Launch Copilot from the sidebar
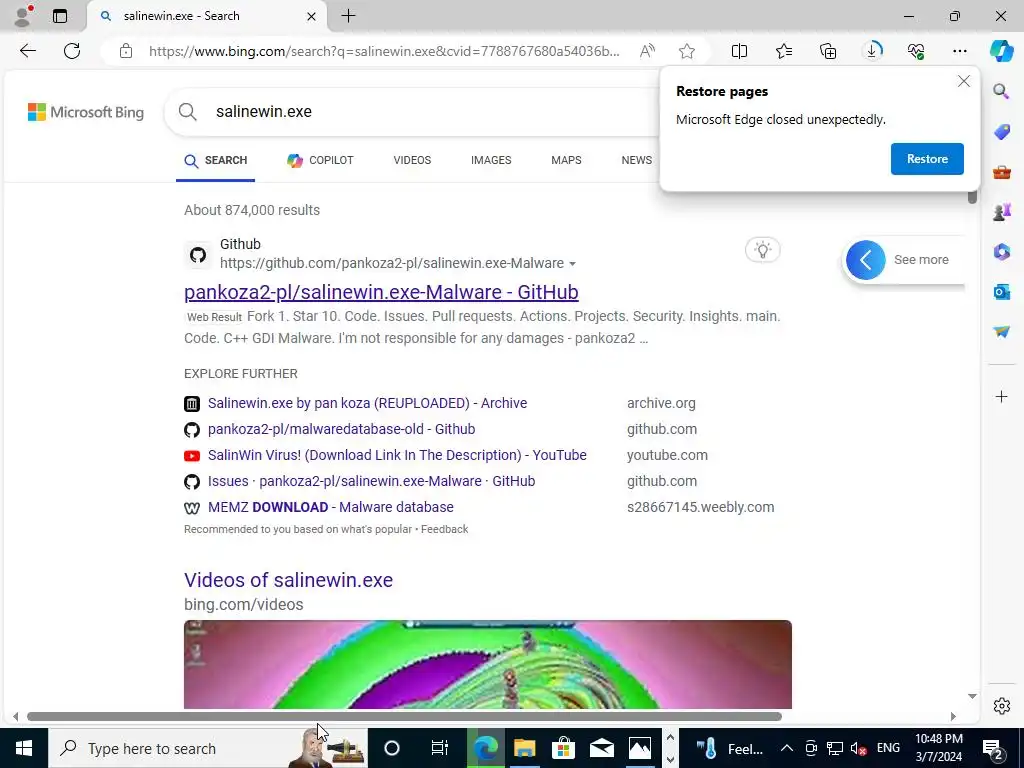Viewport: 1024px width, 768px height. click(x=1001, y=51)
